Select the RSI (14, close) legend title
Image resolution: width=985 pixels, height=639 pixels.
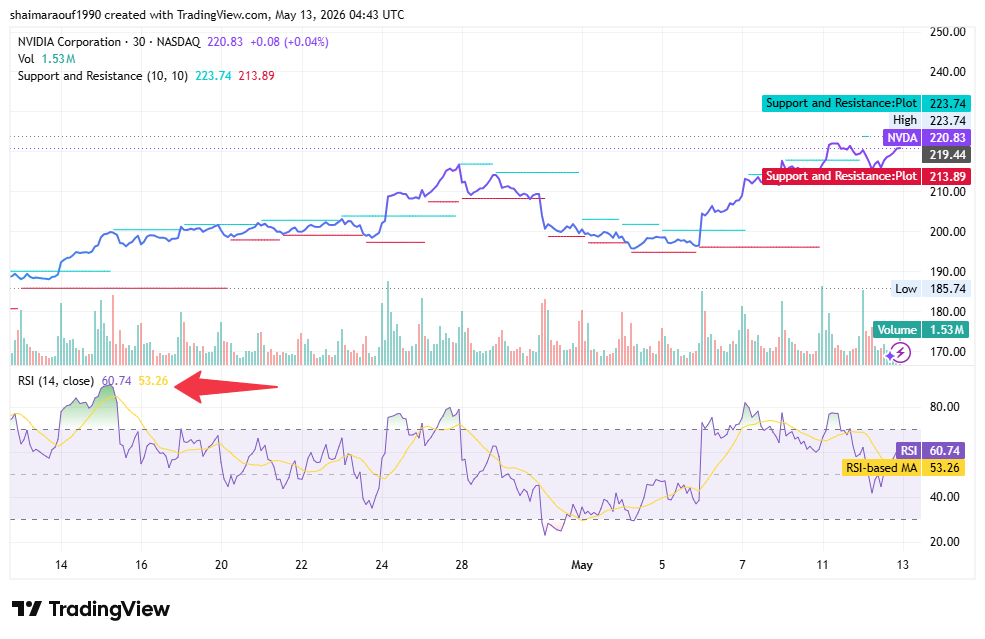(x=56, y=381)
